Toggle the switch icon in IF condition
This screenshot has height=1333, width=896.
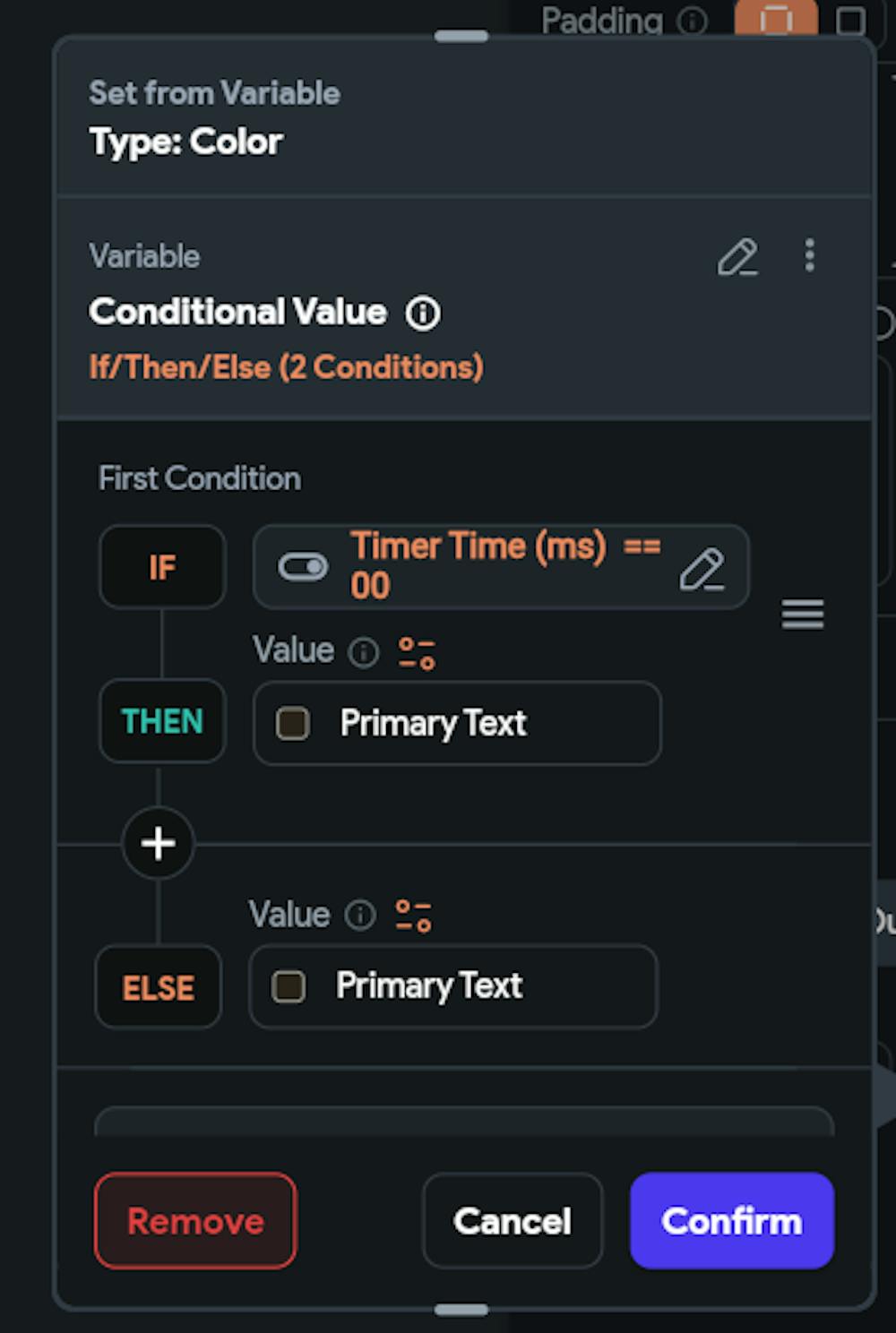303,567
